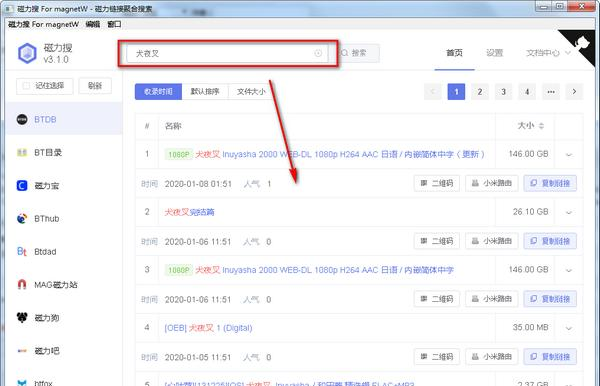
Task: Open the [OEB] 犬夜叉 1 (Digital) link
Action: 208,328
